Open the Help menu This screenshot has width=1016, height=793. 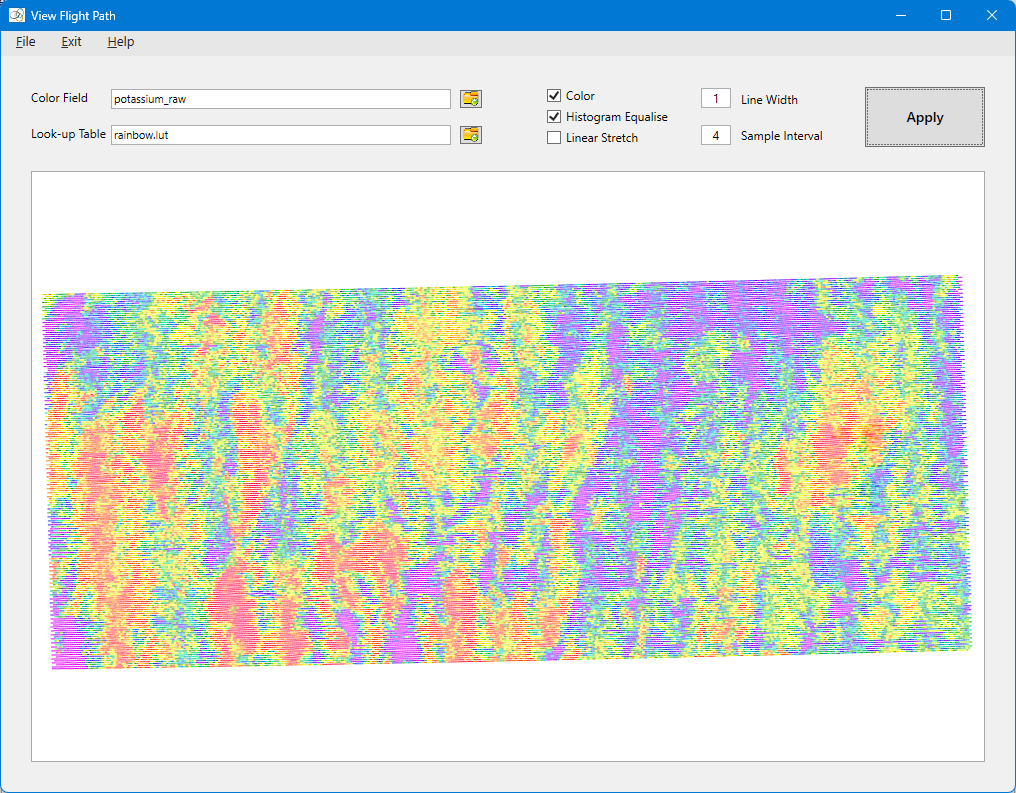(121, 42)
